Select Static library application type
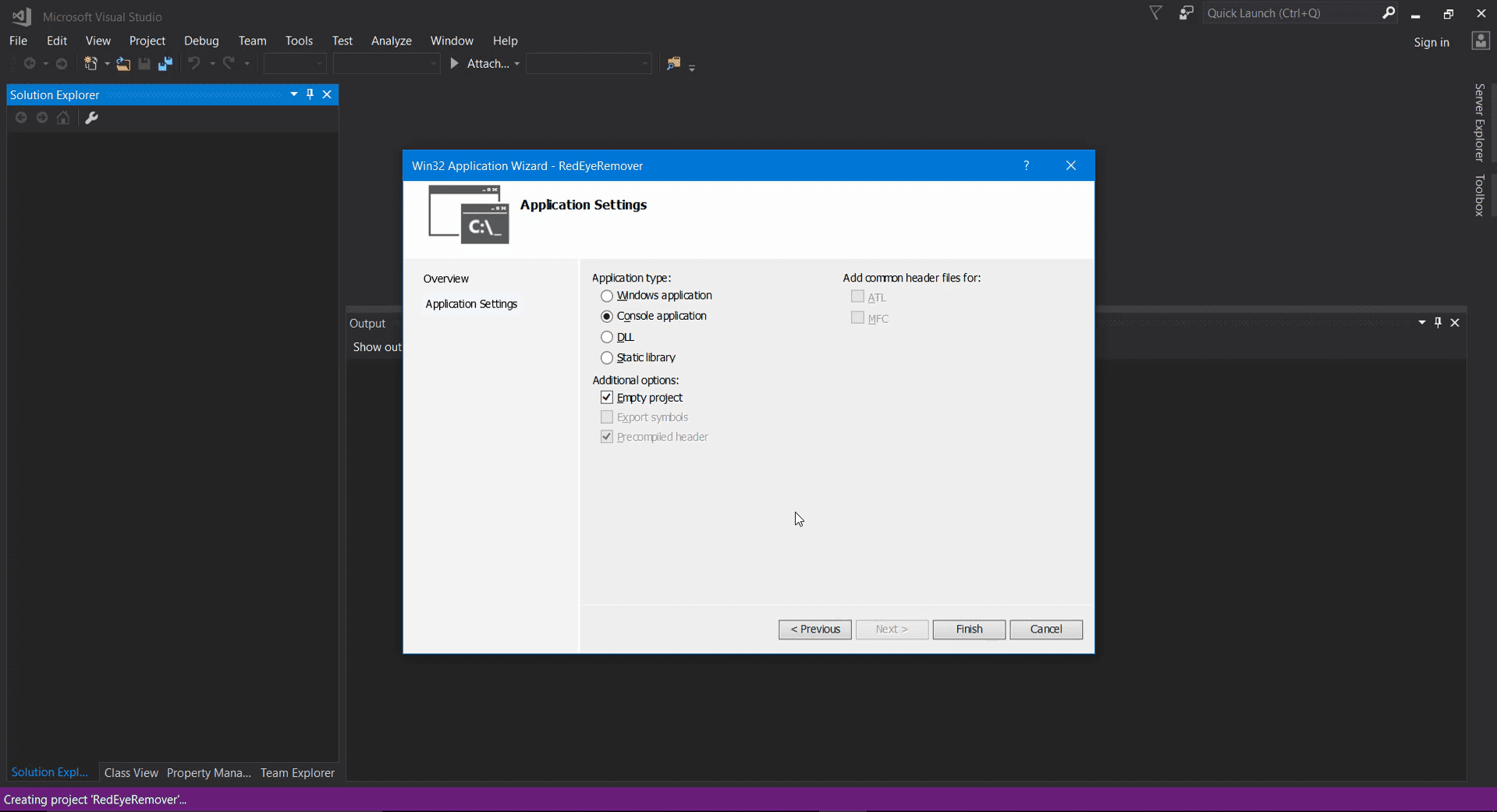Viewport: 1497px width, 812px height. coord(607,357)
